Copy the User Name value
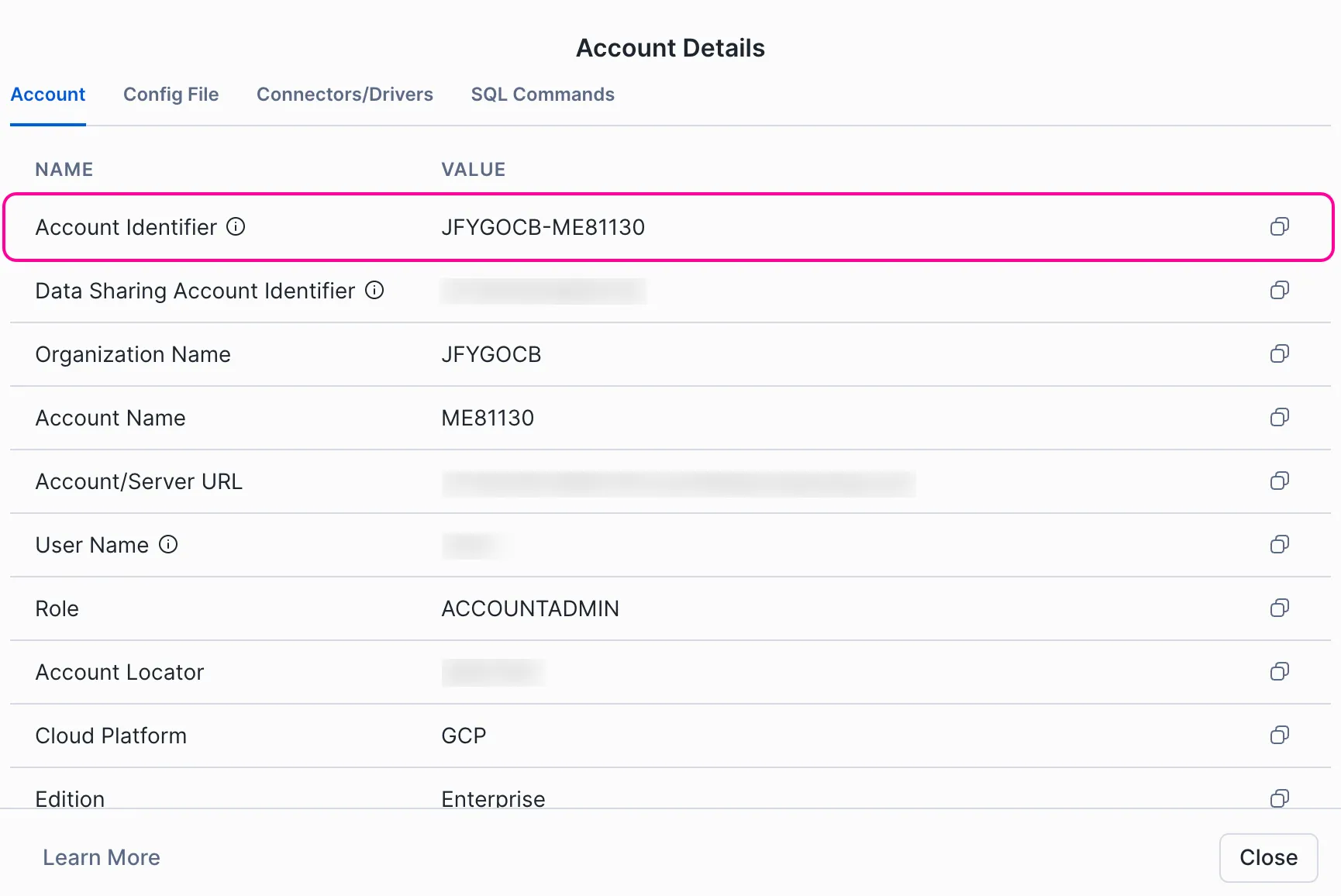1341x896 pixels. click(x=1279, y=544)
